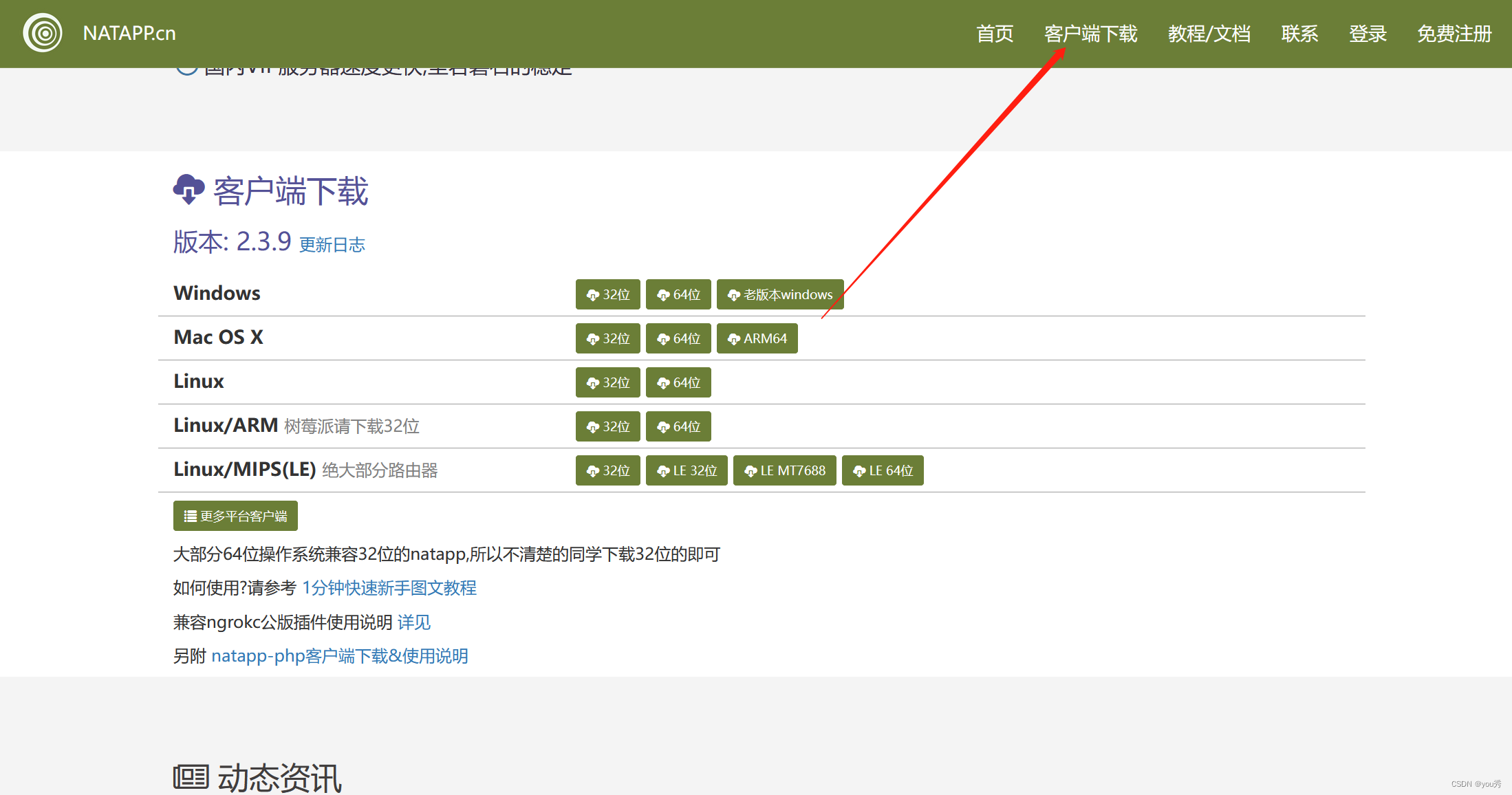This screenshot has width=1512, height=795.
Task: Download 老版本windows client
Action: point(780,294)
